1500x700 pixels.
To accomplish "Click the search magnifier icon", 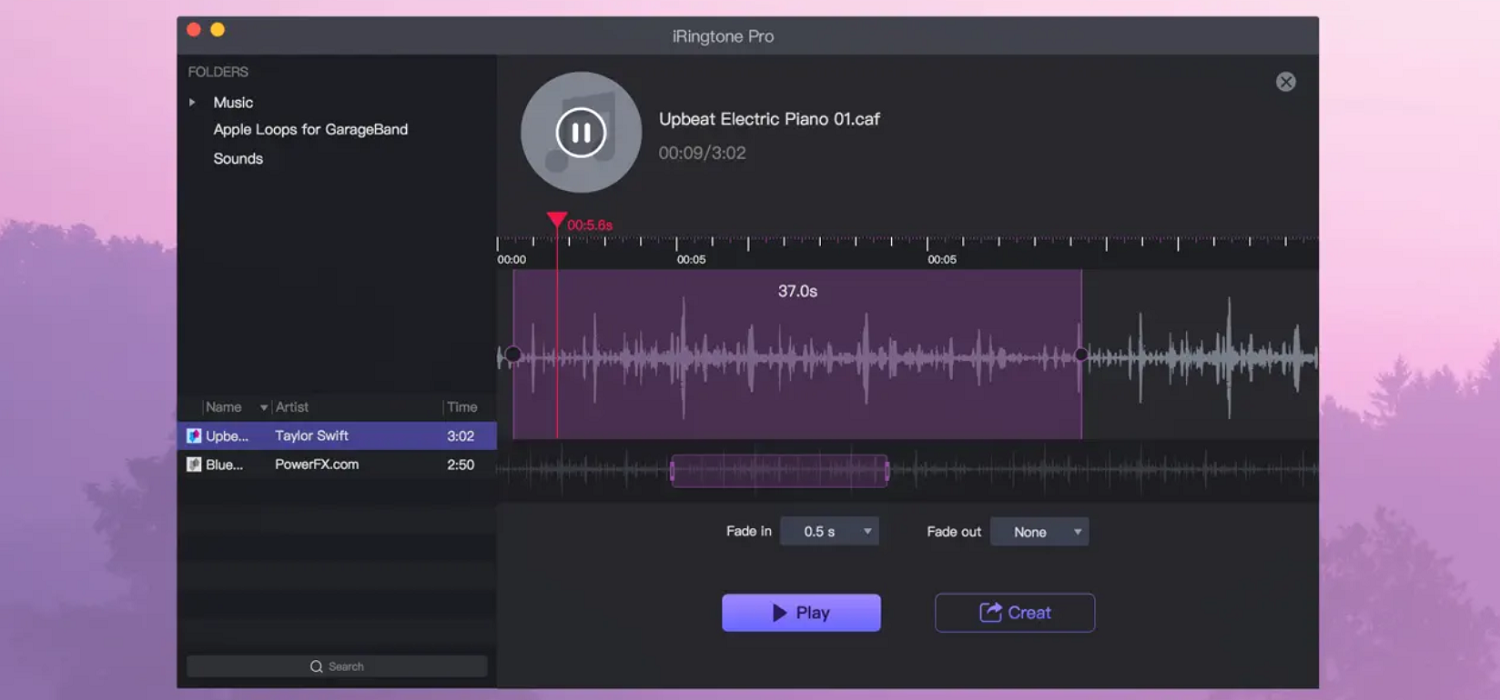I will coord(316,667).
